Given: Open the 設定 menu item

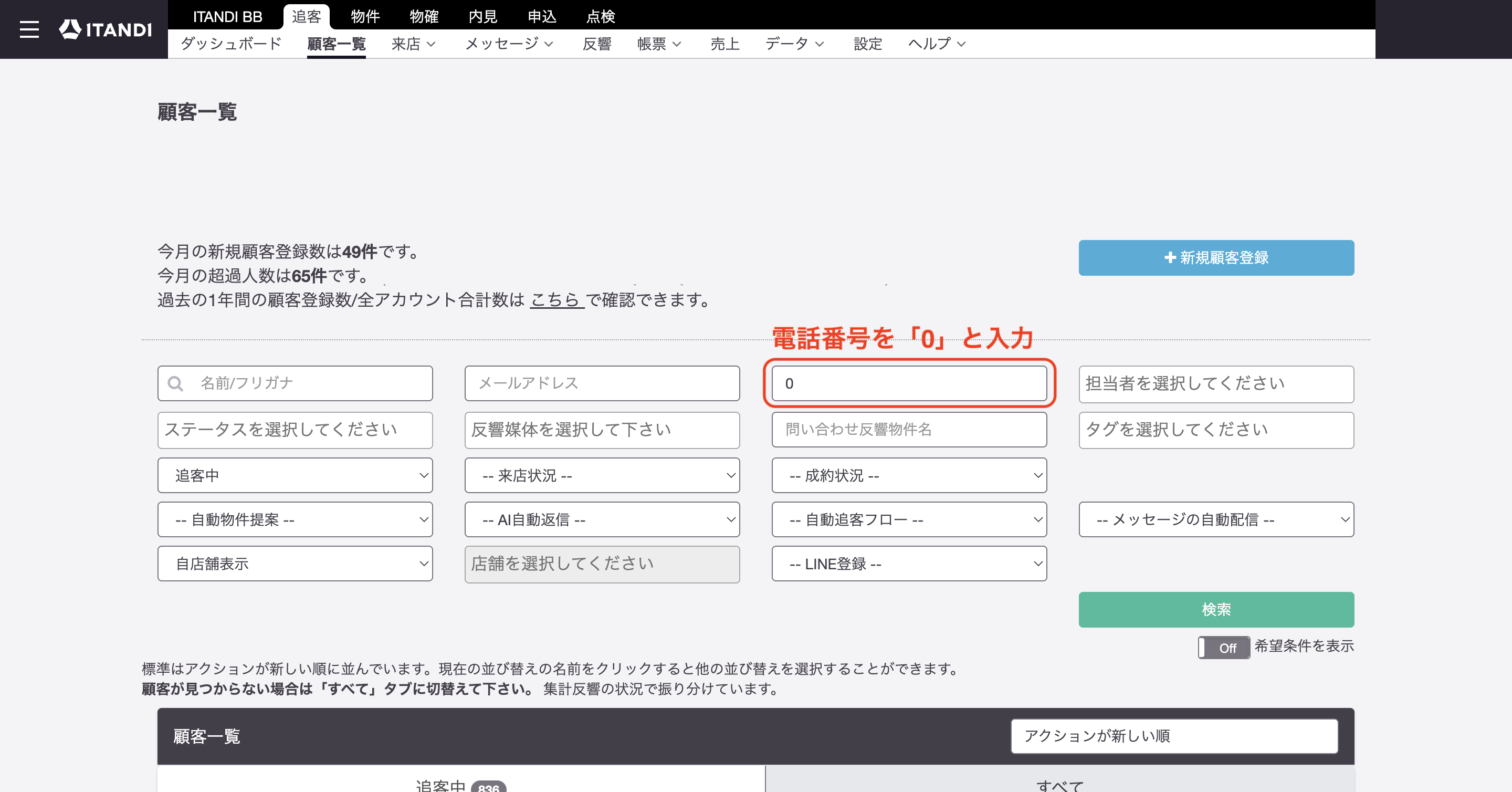Looking at the screenshot, I should pyautogui.click(x=867, y=44).
